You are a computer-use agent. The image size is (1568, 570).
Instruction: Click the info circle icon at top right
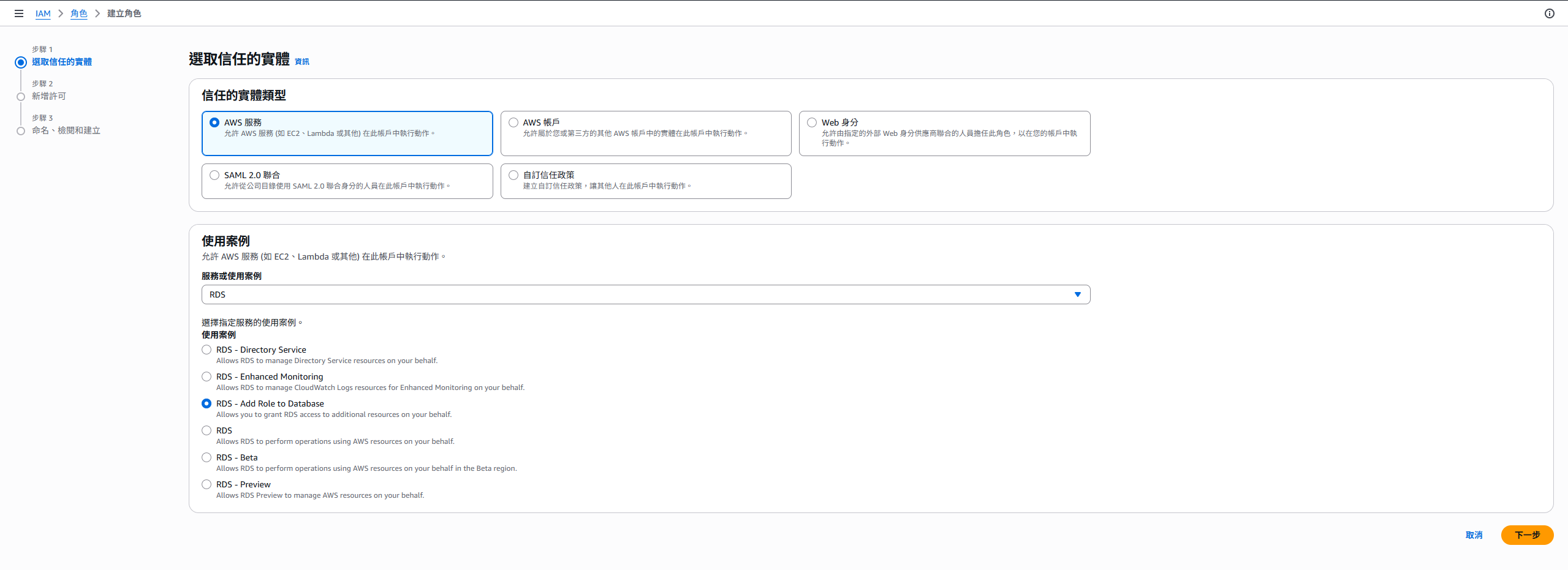1549,13
